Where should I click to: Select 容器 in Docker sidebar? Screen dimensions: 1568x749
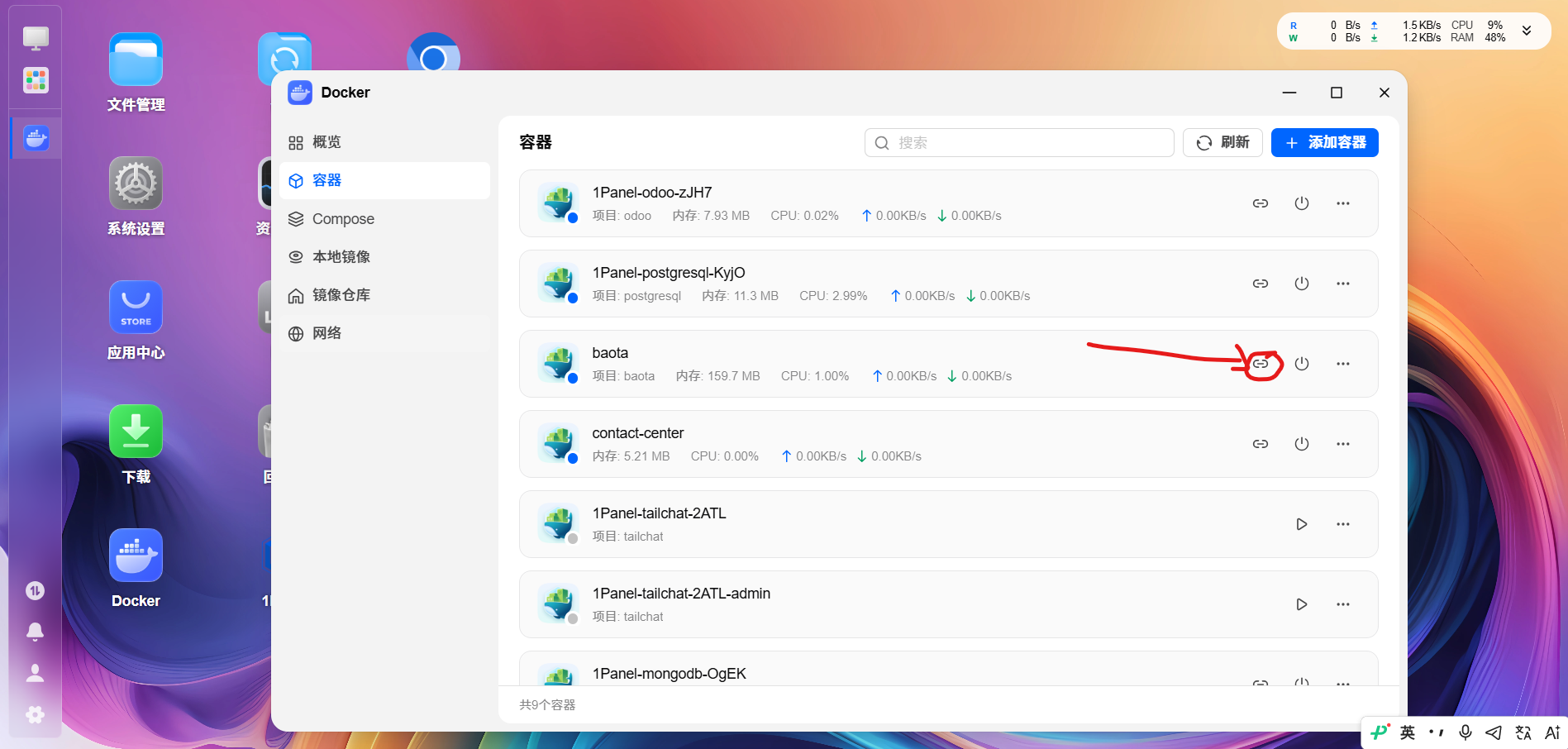pos(384,180)
